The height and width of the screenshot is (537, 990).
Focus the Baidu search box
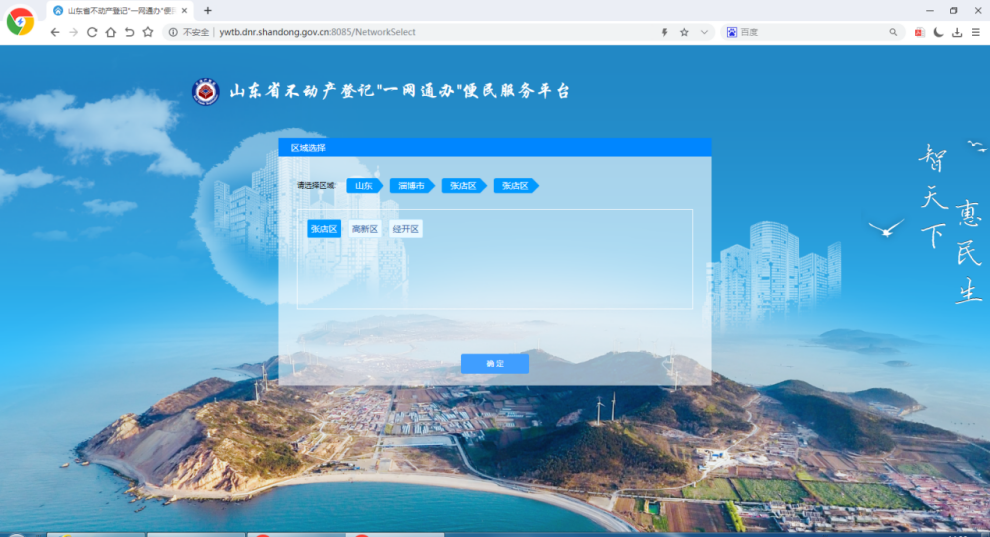[x=813, y=32]
